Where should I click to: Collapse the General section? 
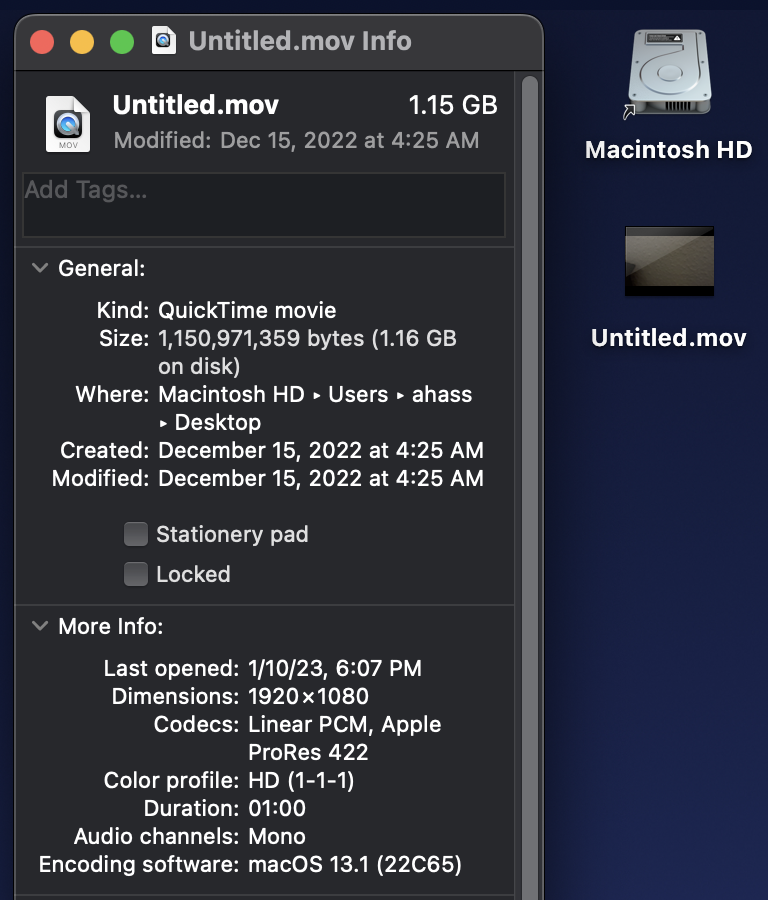tap(40, 268)
